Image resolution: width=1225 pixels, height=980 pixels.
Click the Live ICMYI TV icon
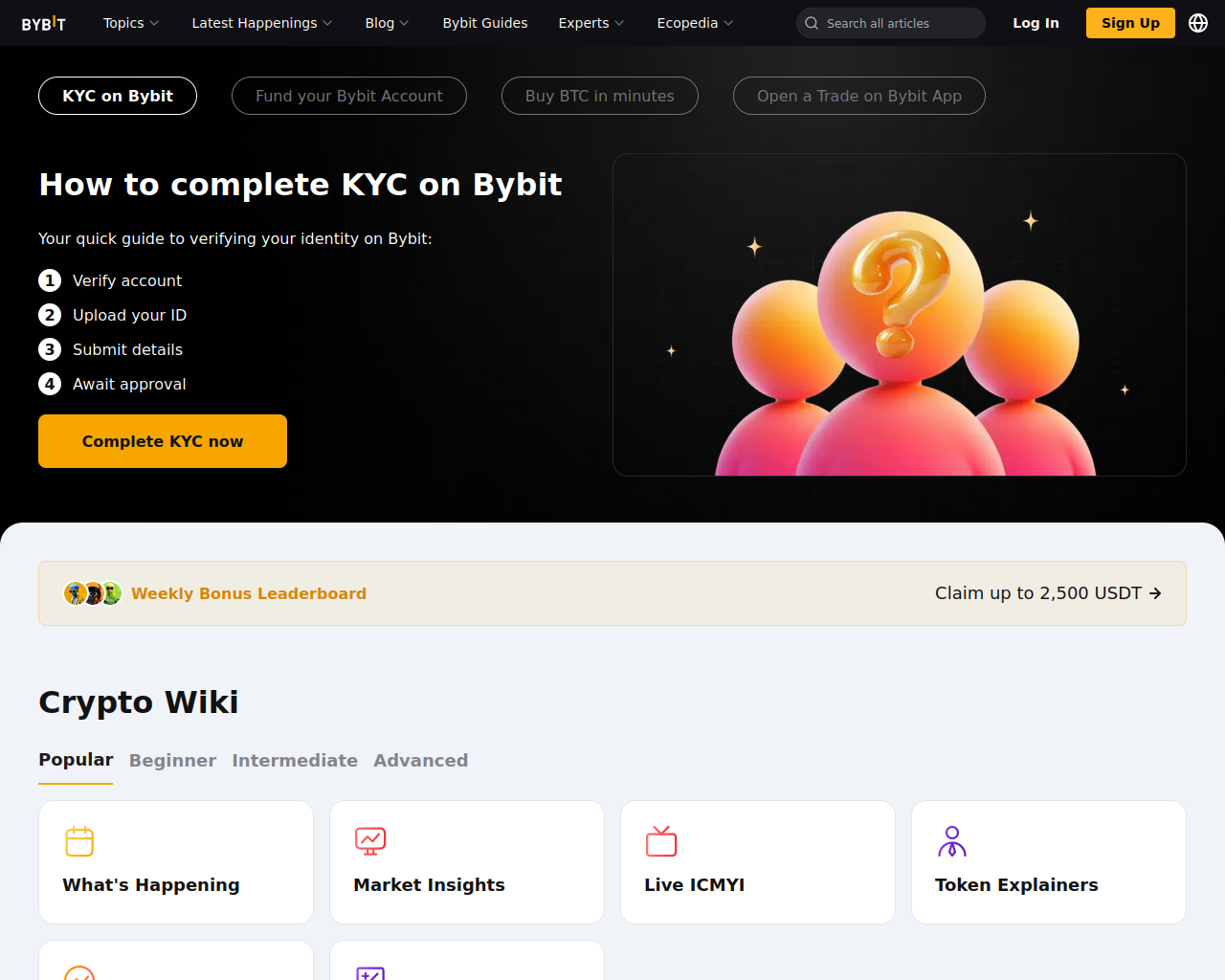pos(661,841)
